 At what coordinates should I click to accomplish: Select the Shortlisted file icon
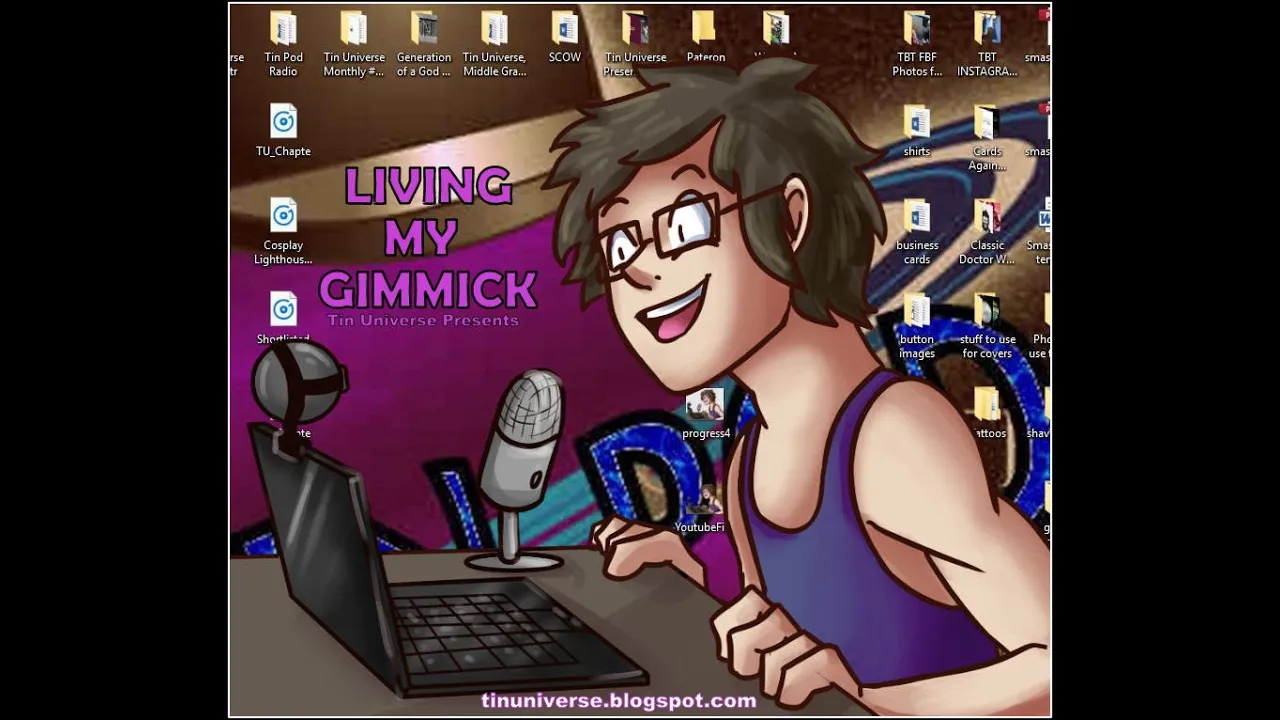(x=283, y=309)
